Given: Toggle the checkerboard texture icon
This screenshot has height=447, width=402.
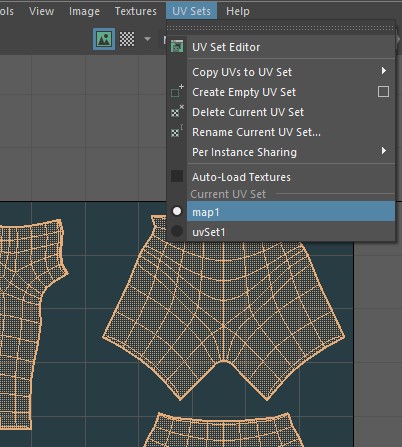Looking at the screenshot, I should click(x=127, y=39).
